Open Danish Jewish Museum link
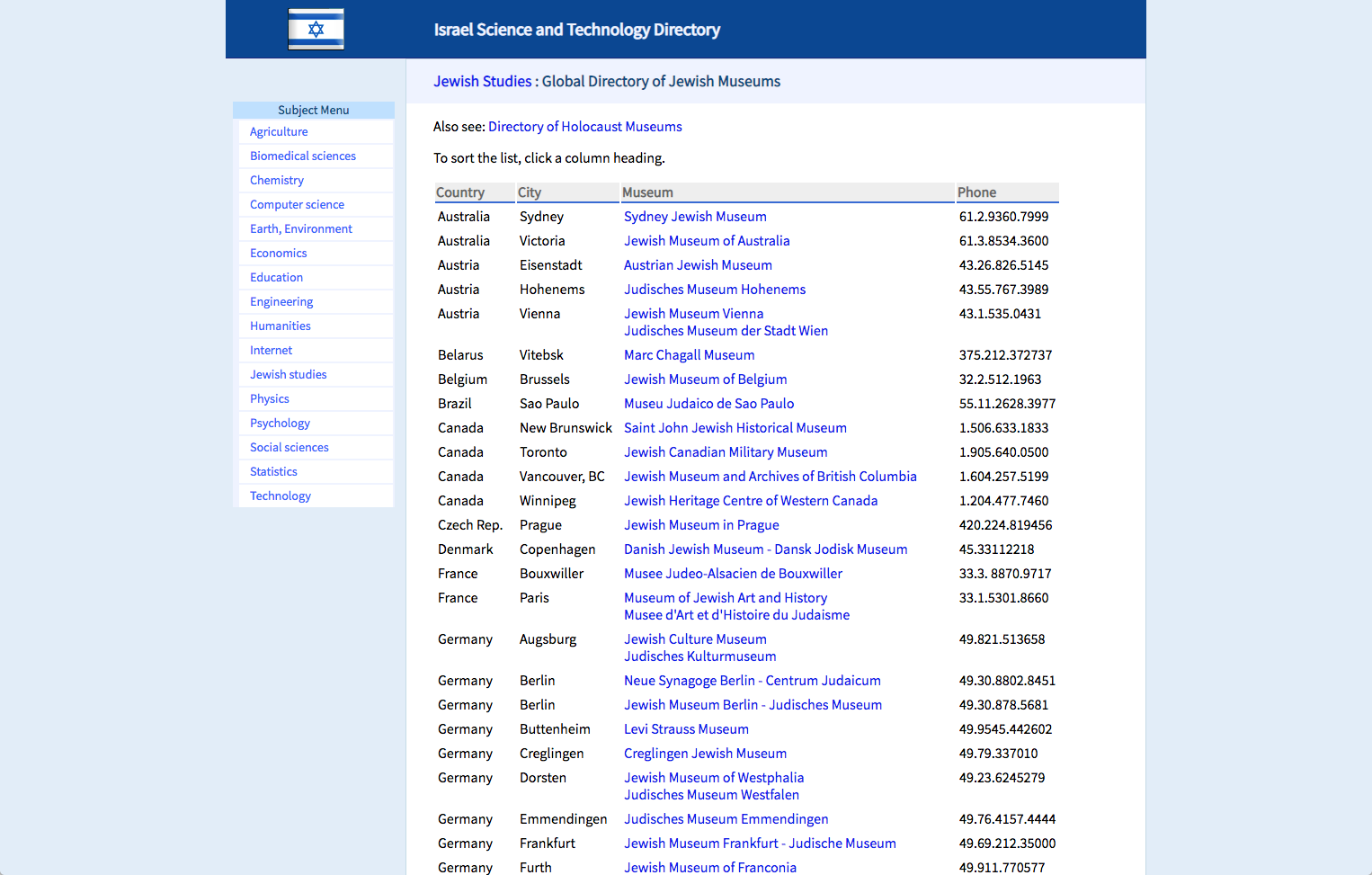The width and height of the screenshot is (1372, 875). [x=766, y=549]
